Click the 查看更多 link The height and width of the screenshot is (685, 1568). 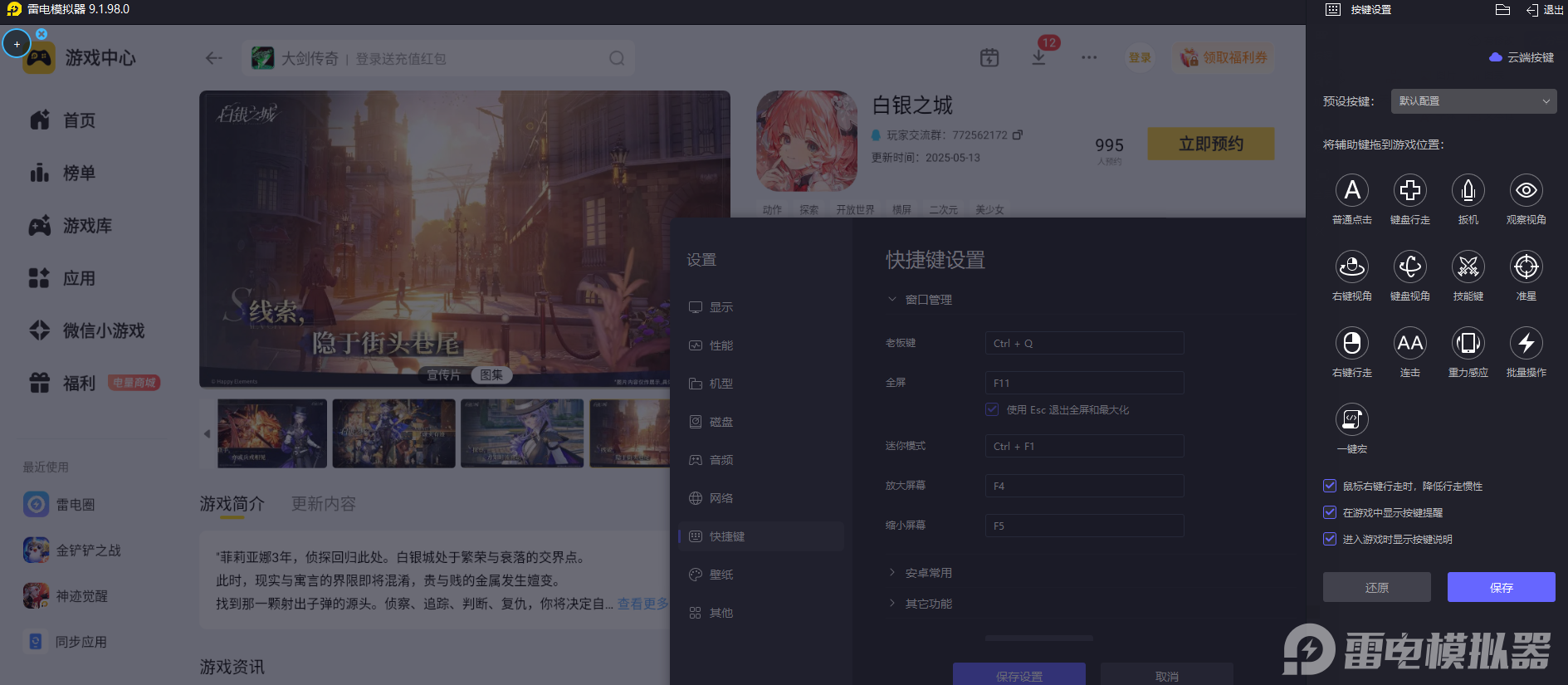coord(643,604)
